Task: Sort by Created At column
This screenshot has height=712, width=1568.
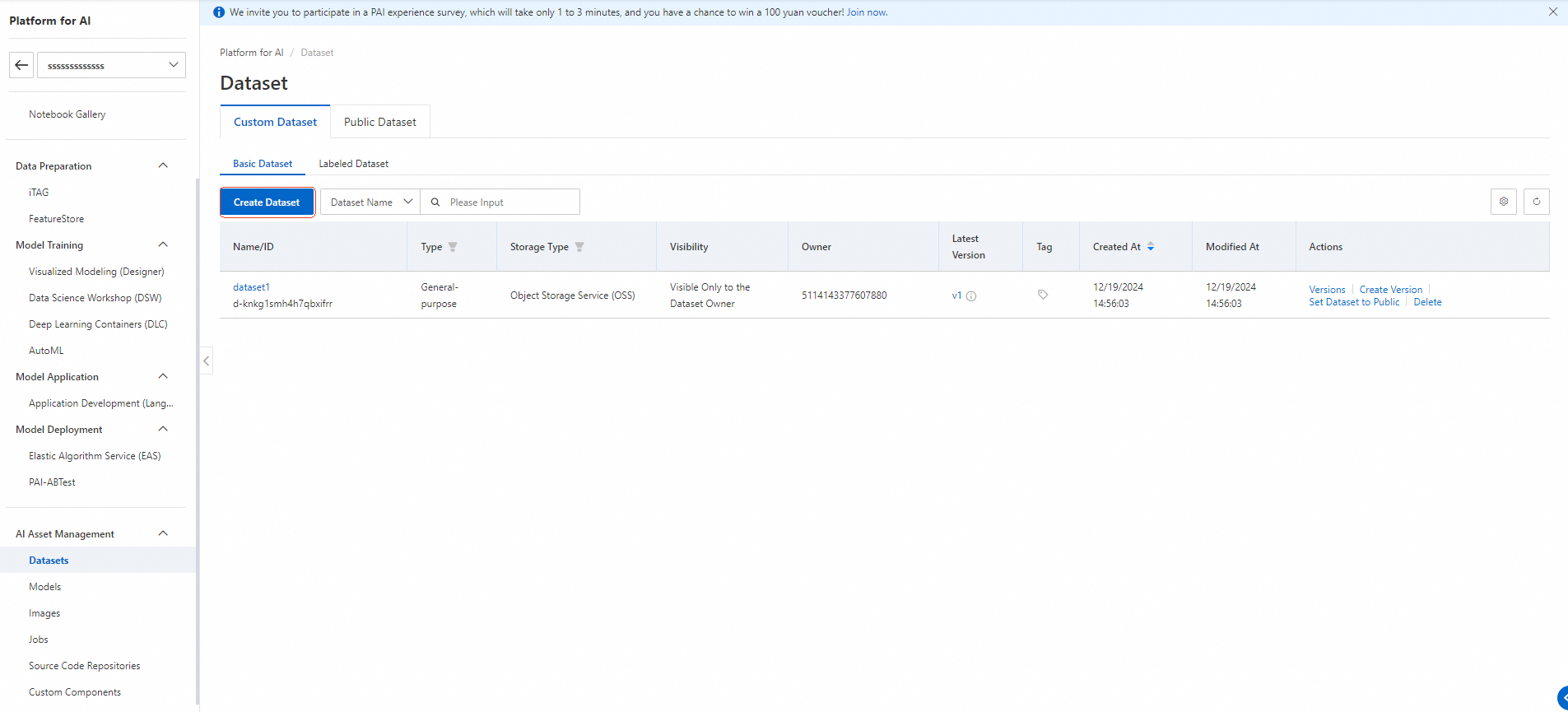Action: click(x=1151, y=247)
